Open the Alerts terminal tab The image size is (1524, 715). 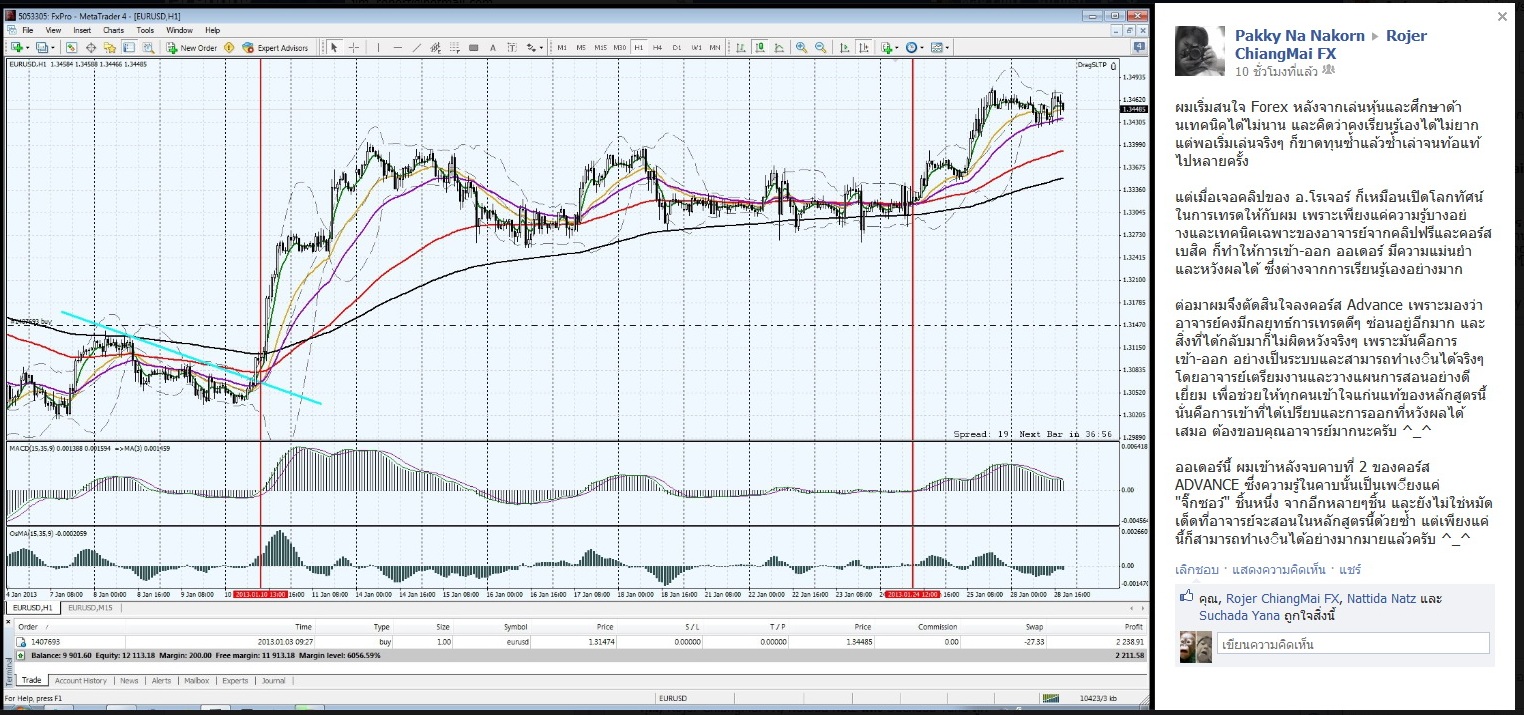tap(161, 681)
